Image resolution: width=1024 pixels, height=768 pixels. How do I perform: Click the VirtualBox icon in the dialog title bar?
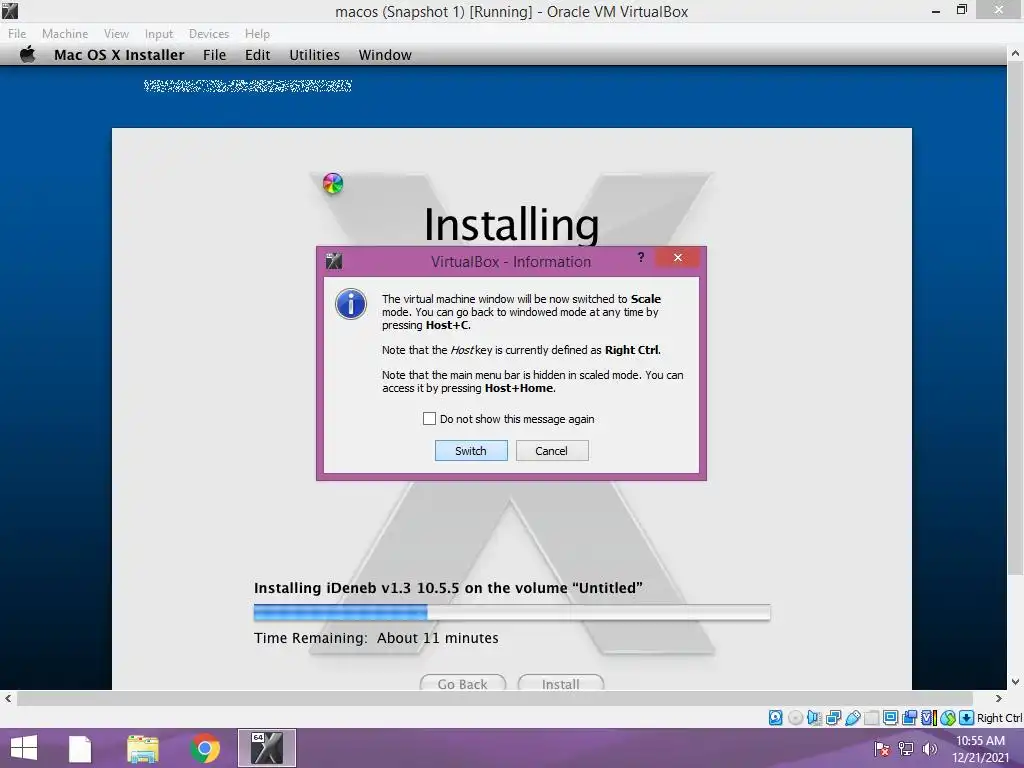(x=334, y=261)
